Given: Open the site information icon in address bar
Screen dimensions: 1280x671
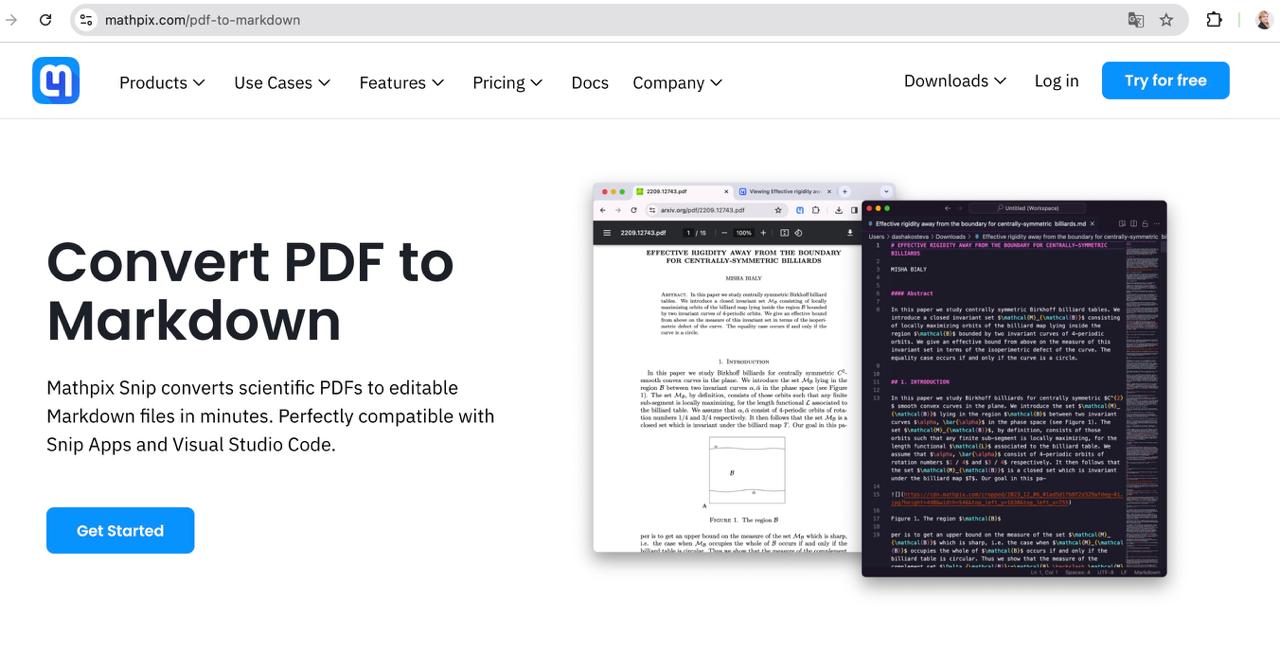Looking at the screenshot, I should [86, 20].
